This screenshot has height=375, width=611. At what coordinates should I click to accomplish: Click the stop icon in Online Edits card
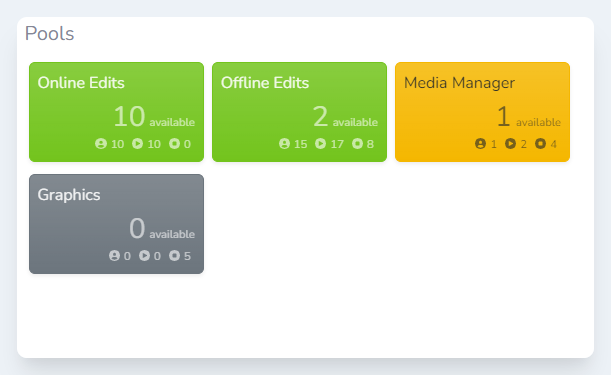(174, 144)
